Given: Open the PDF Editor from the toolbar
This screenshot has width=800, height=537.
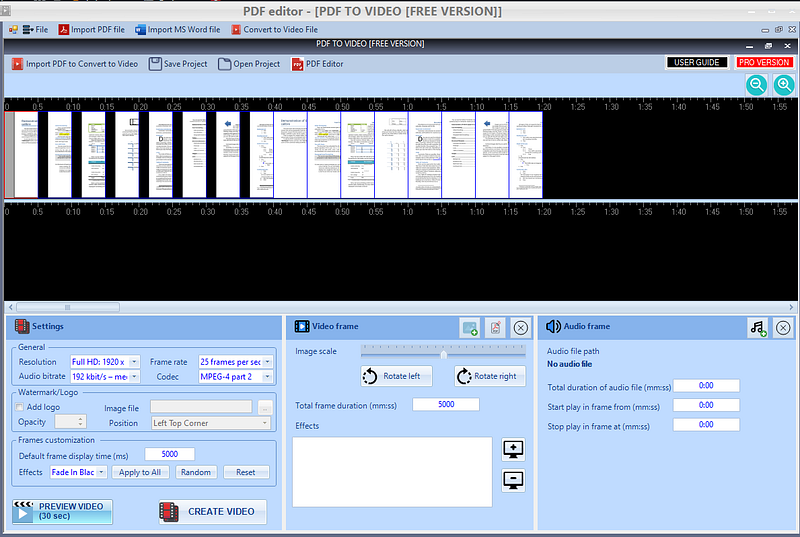Looking at the screenshot, I should [317, 64].
